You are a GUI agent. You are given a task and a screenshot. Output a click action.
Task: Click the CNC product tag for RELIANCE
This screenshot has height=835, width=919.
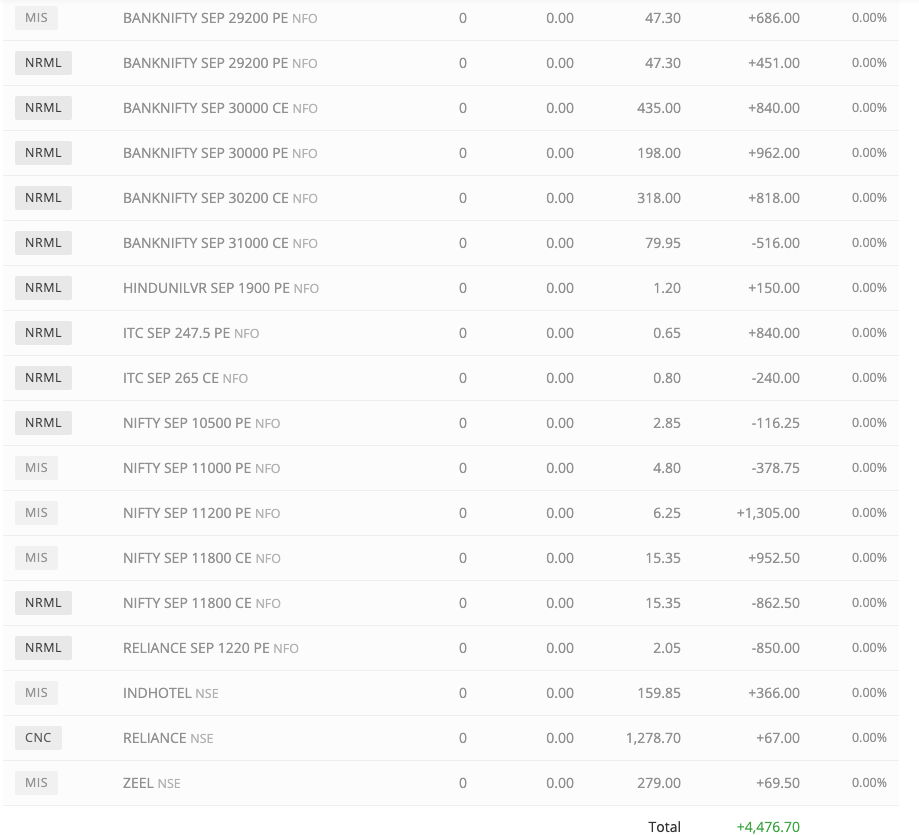pos(38,738)
